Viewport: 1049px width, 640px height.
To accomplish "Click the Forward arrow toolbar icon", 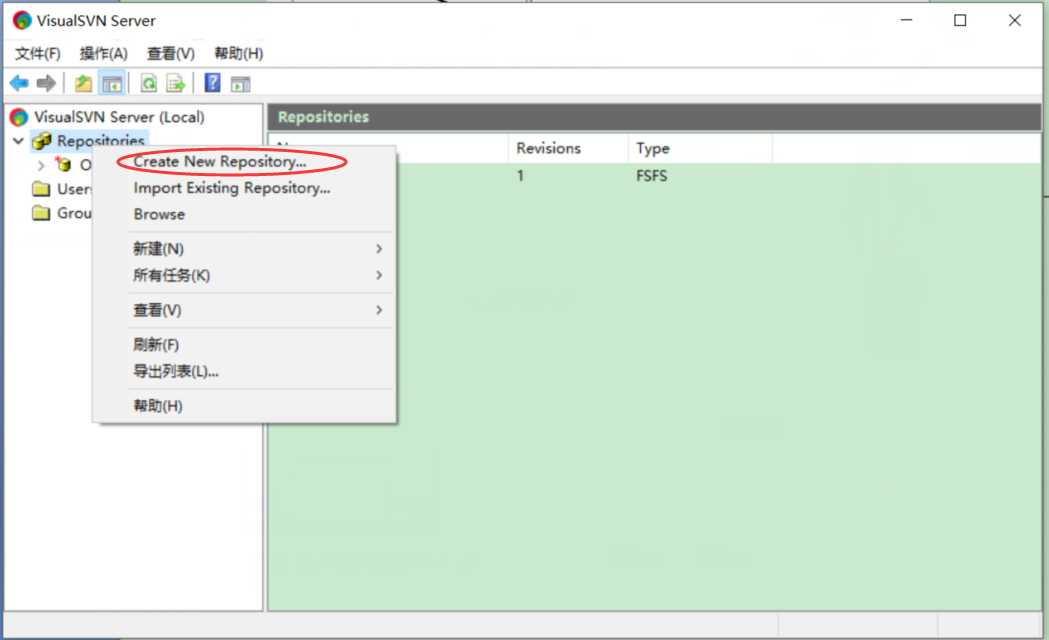I will 45,83.
